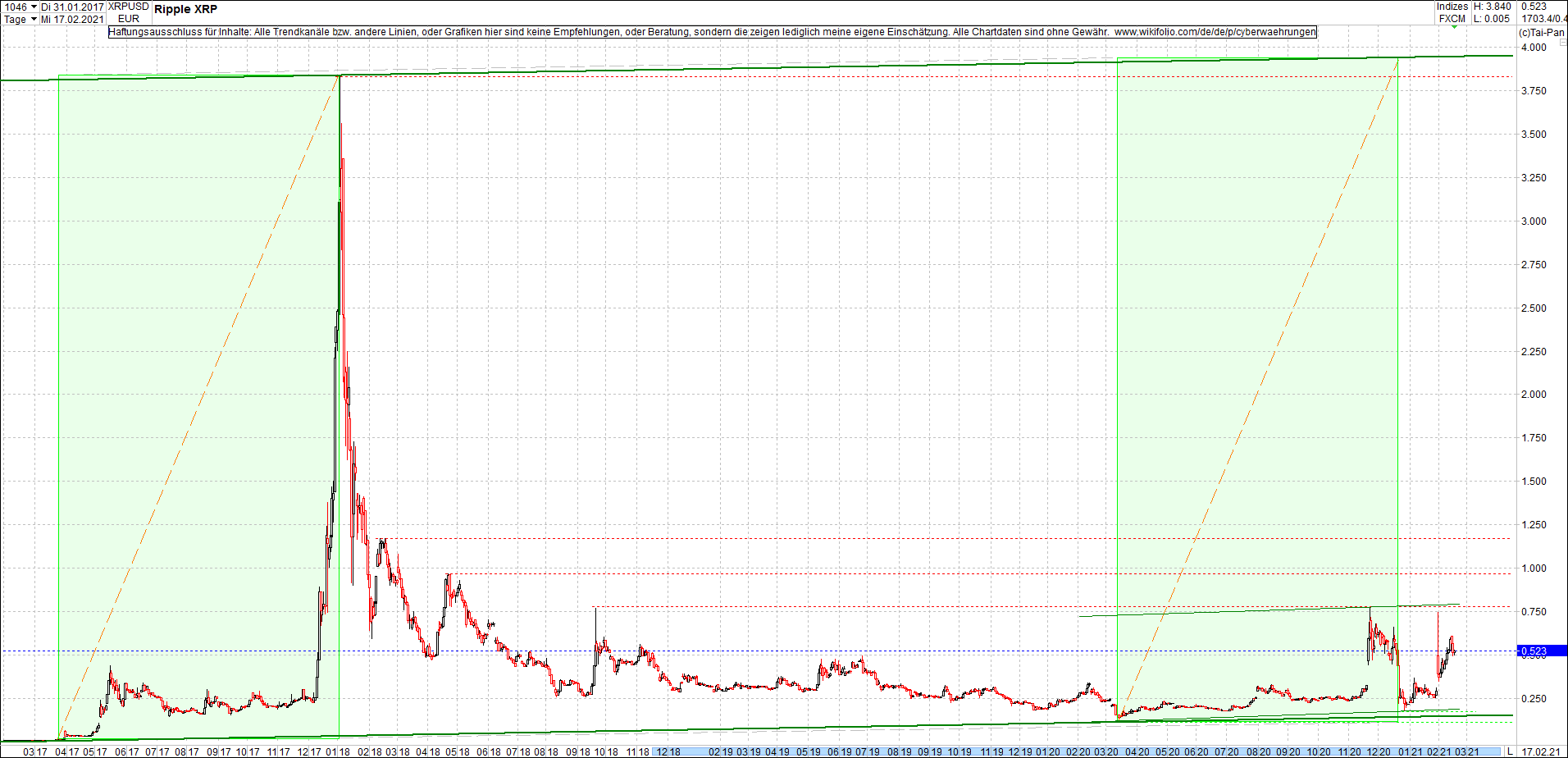Screen dimensions: 1568x758
Task: Click the "FXCM" provider label
Action: coord(1452,17)
